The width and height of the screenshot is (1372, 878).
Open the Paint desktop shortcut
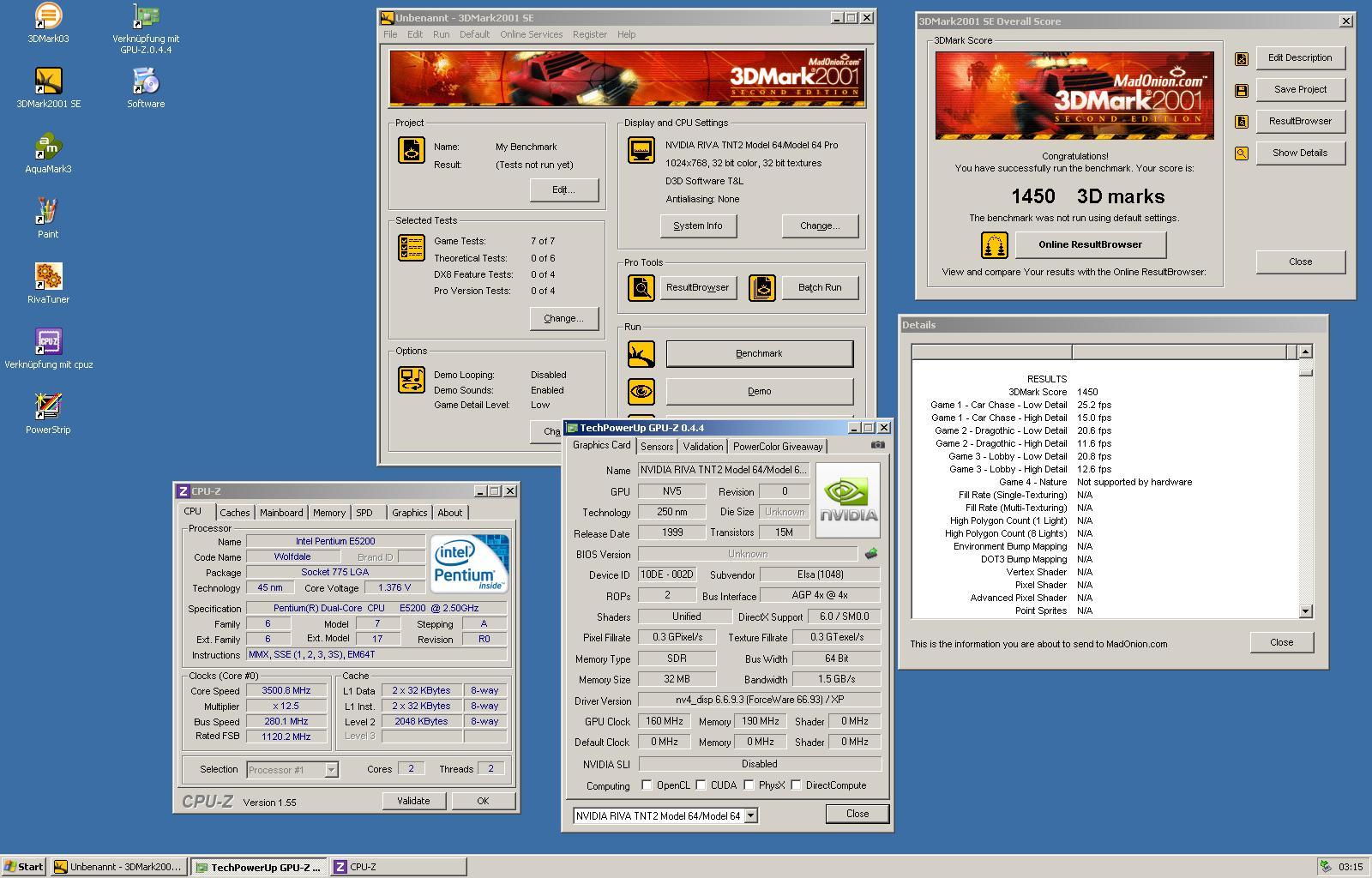coord(48,219)
